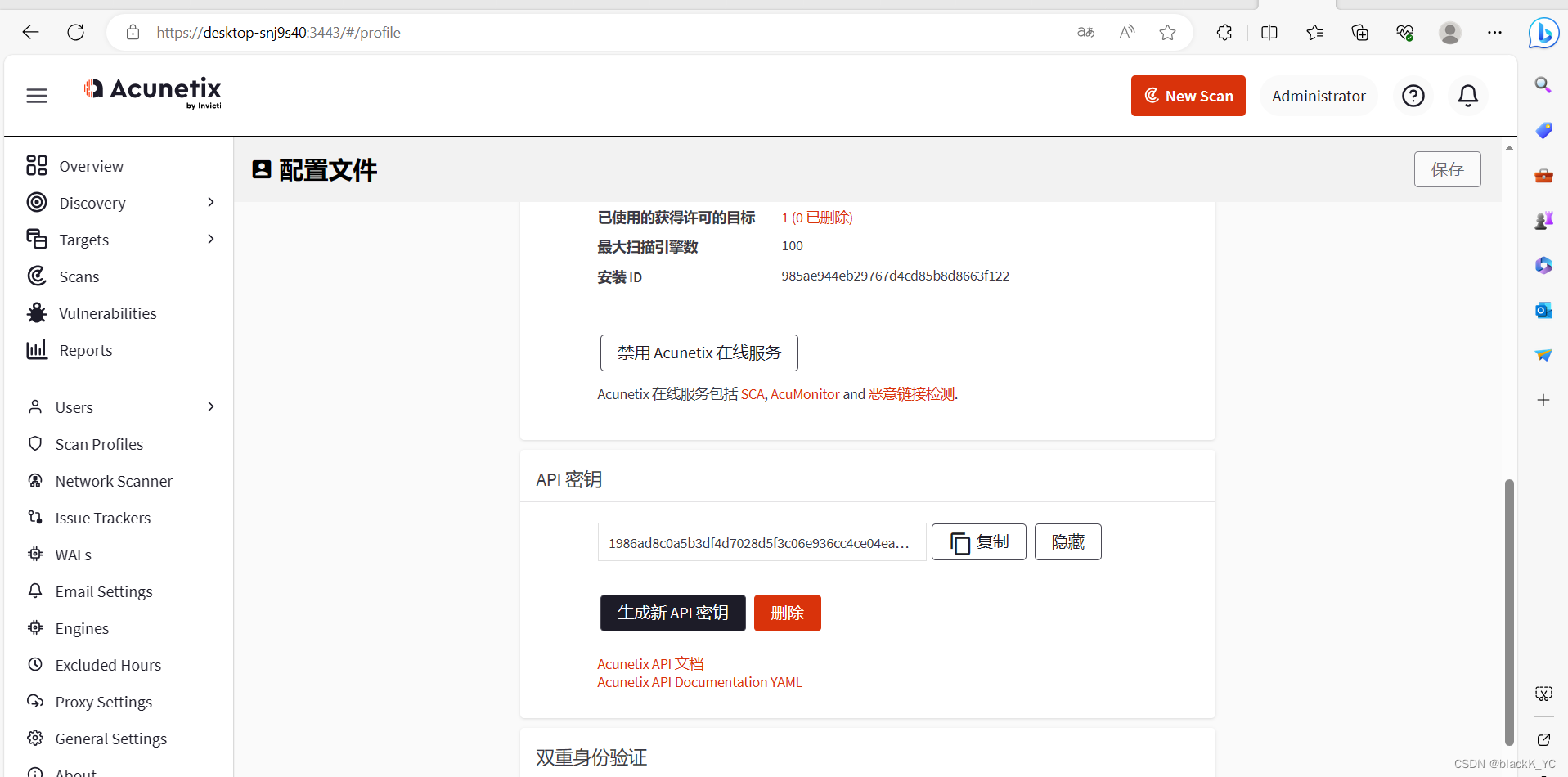
Task: Toggle split screen browser icon
Action: coord(1269,32)
